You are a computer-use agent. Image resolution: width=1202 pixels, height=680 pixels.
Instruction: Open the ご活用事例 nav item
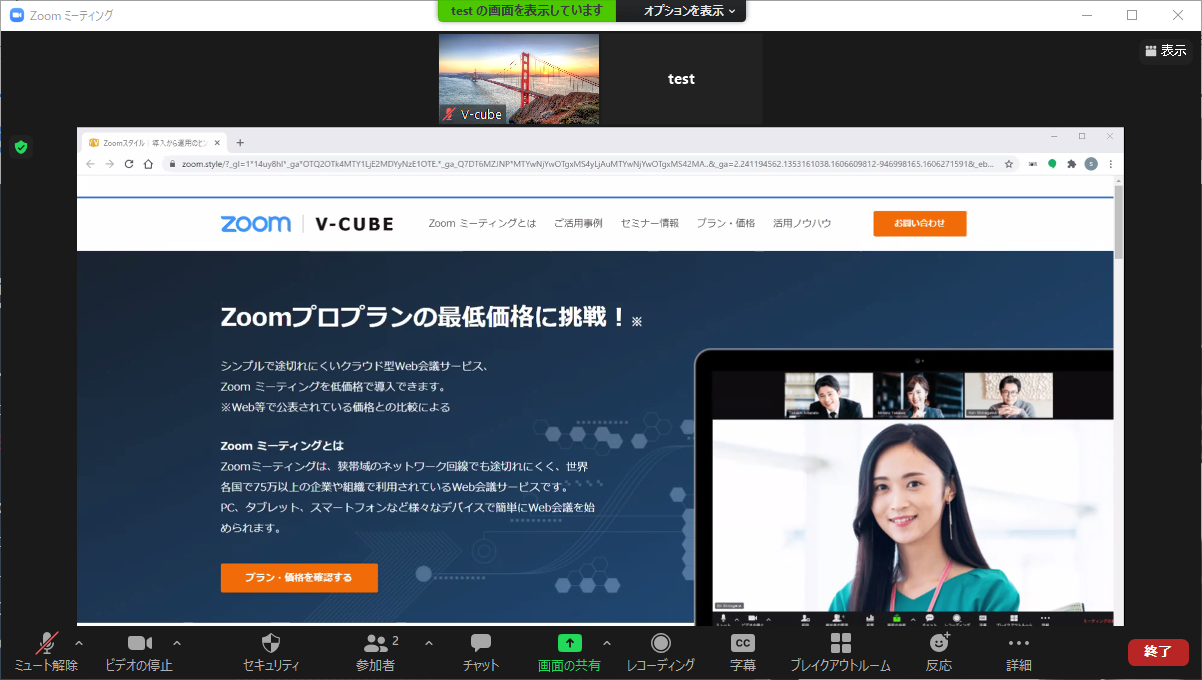click(x=578, y=223)
